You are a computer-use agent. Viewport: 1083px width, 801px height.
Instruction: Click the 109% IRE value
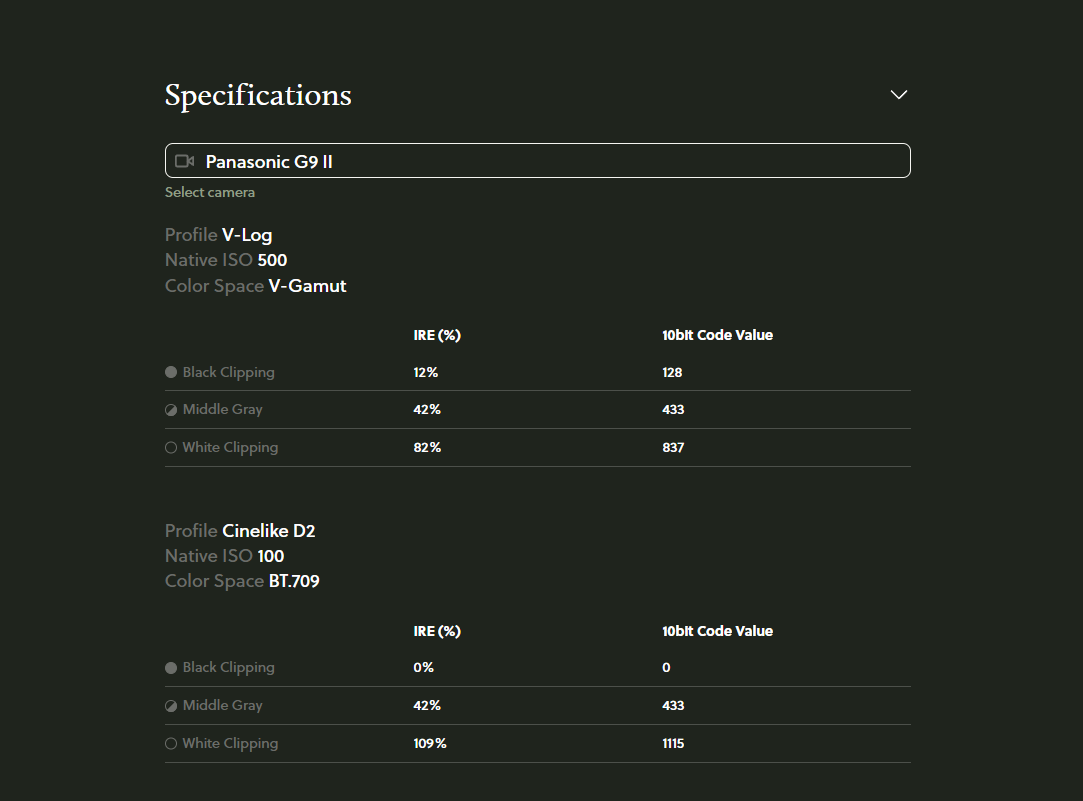point(430,744)
